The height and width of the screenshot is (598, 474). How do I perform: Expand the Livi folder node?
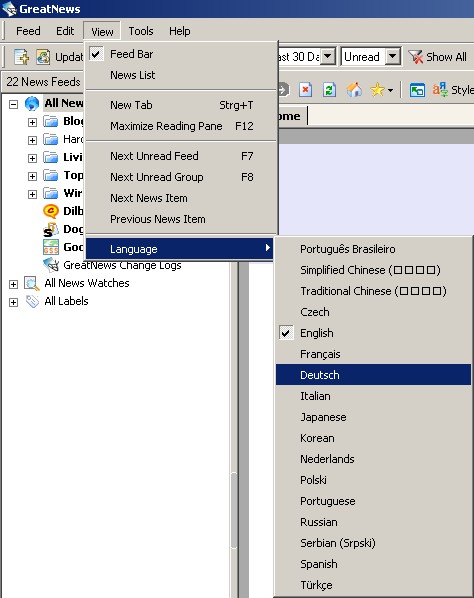click(32, 158)
